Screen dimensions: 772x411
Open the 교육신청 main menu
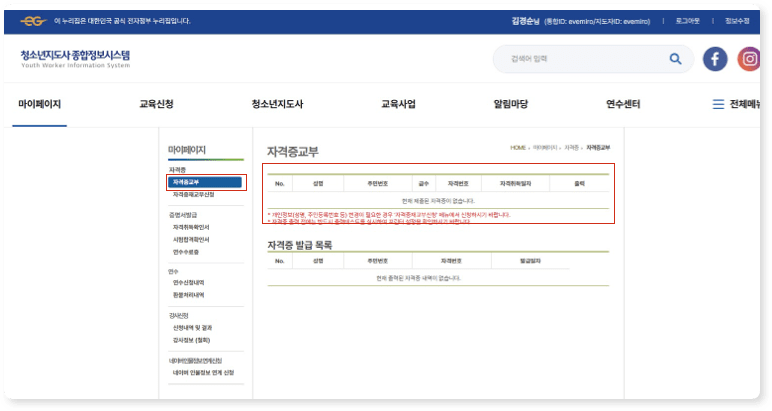[x=156, y=104]
